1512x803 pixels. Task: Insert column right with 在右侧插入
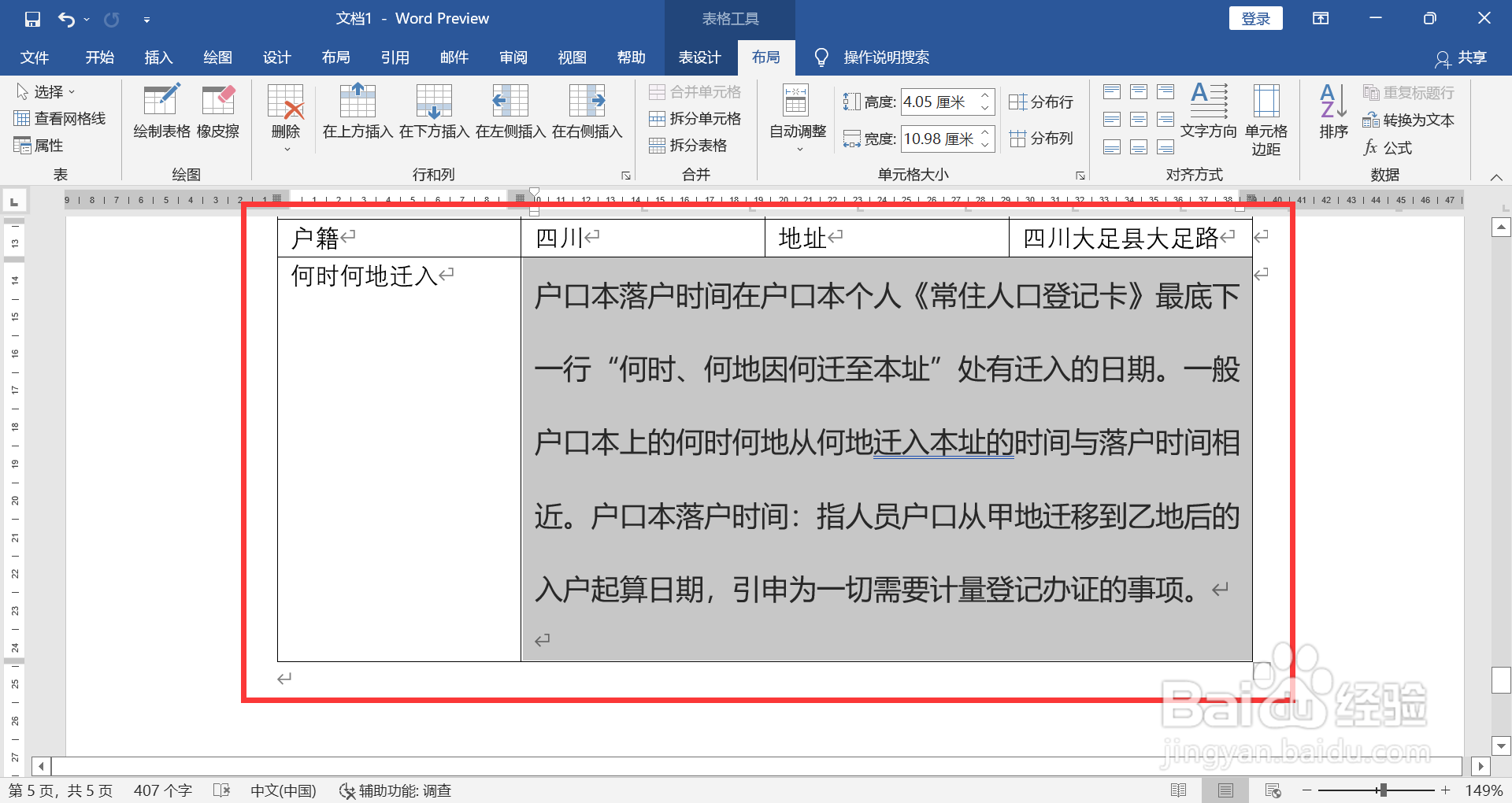[x=587, y=111]
